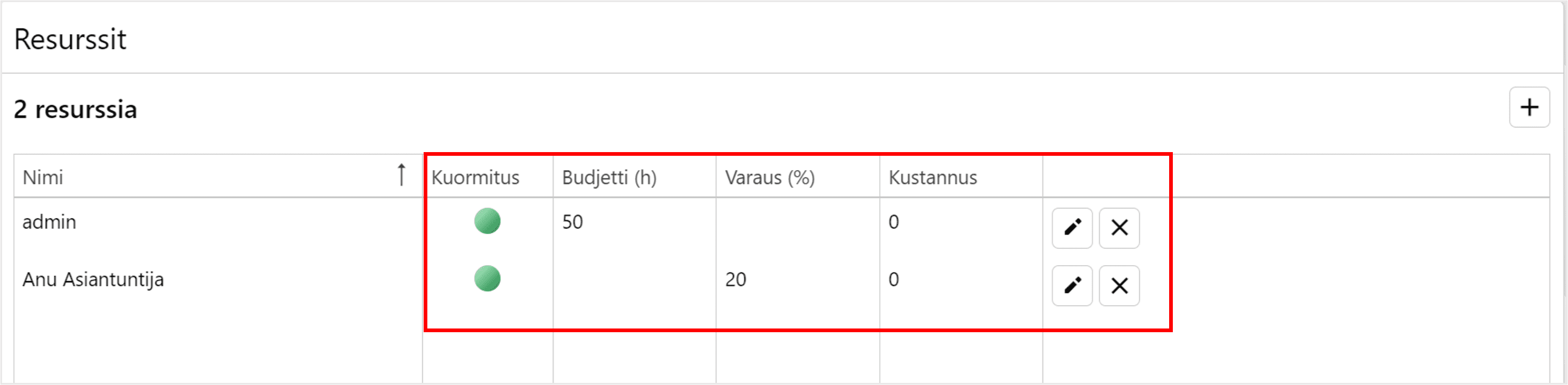This screenshot has height=385, width=1568.
Task: Add a new resource with plus button
Action: click(x=1529, y=107)
